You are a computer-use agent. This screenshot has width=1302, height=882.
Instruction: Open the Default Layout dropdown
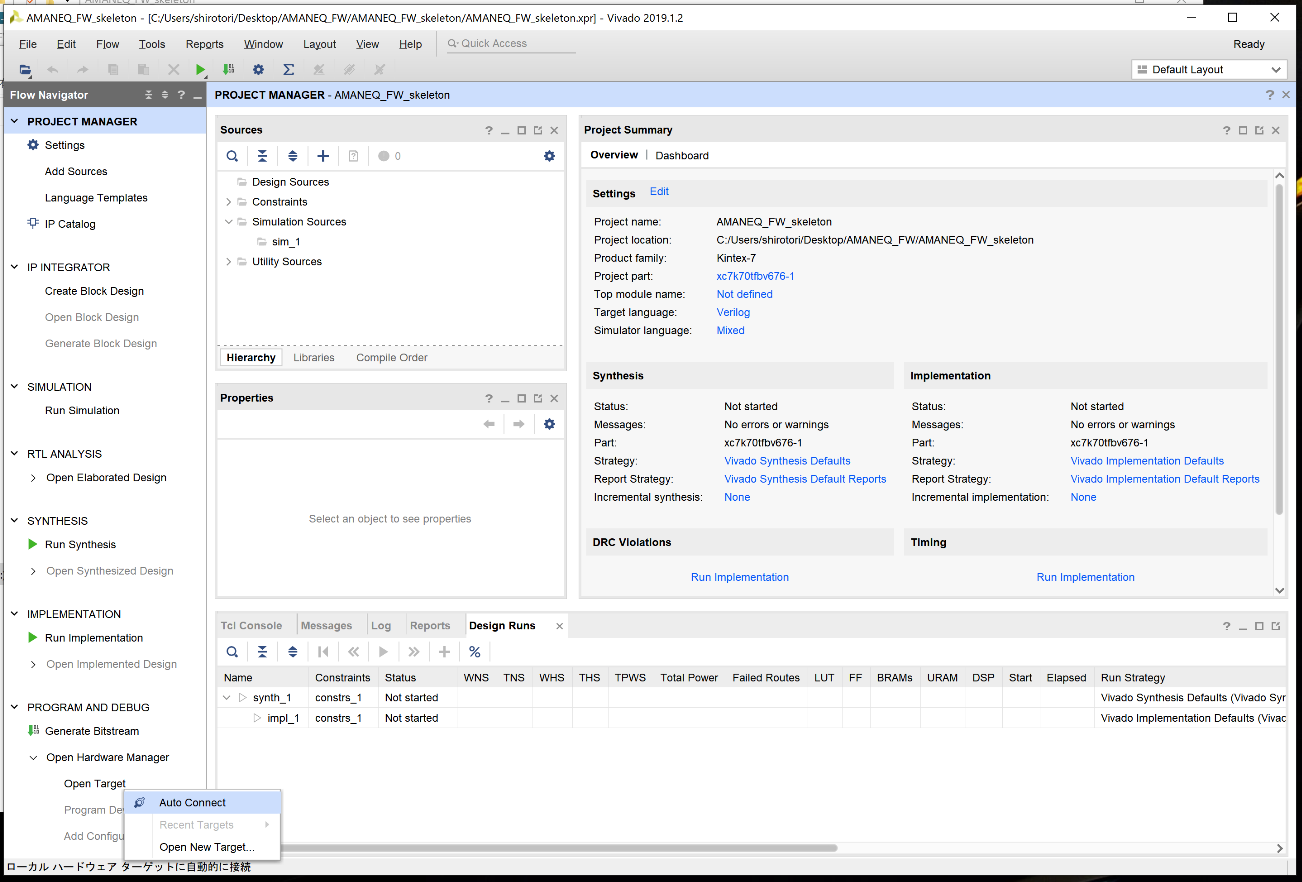(x=1209, y=70)
